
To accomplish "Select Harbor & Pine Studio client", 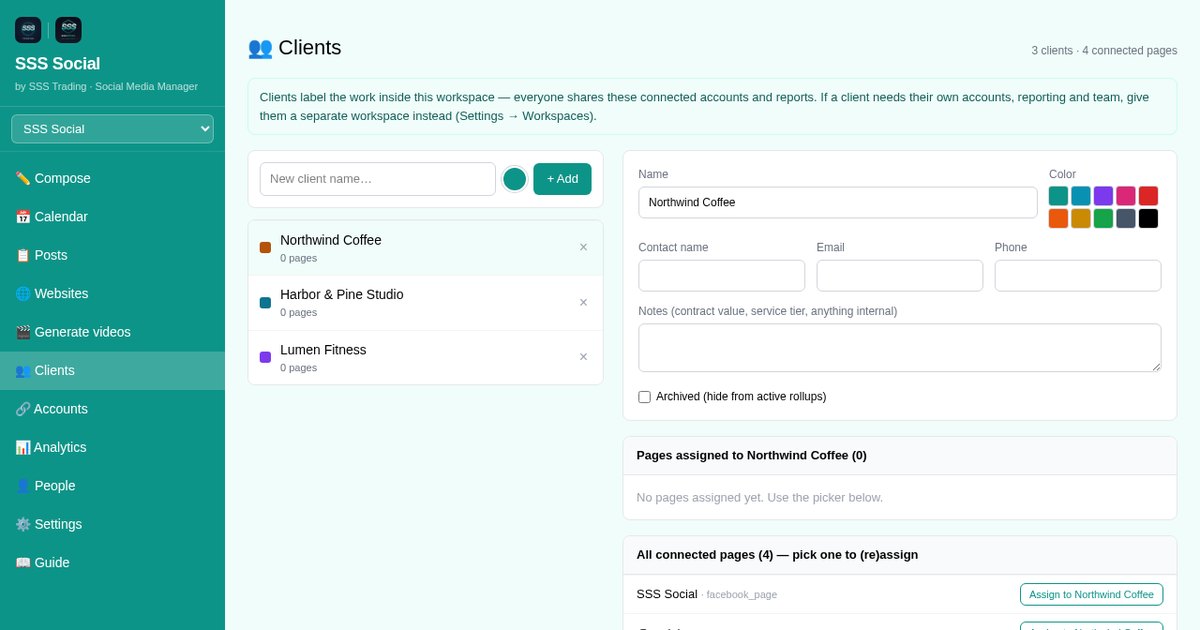I will coord(426,303).
